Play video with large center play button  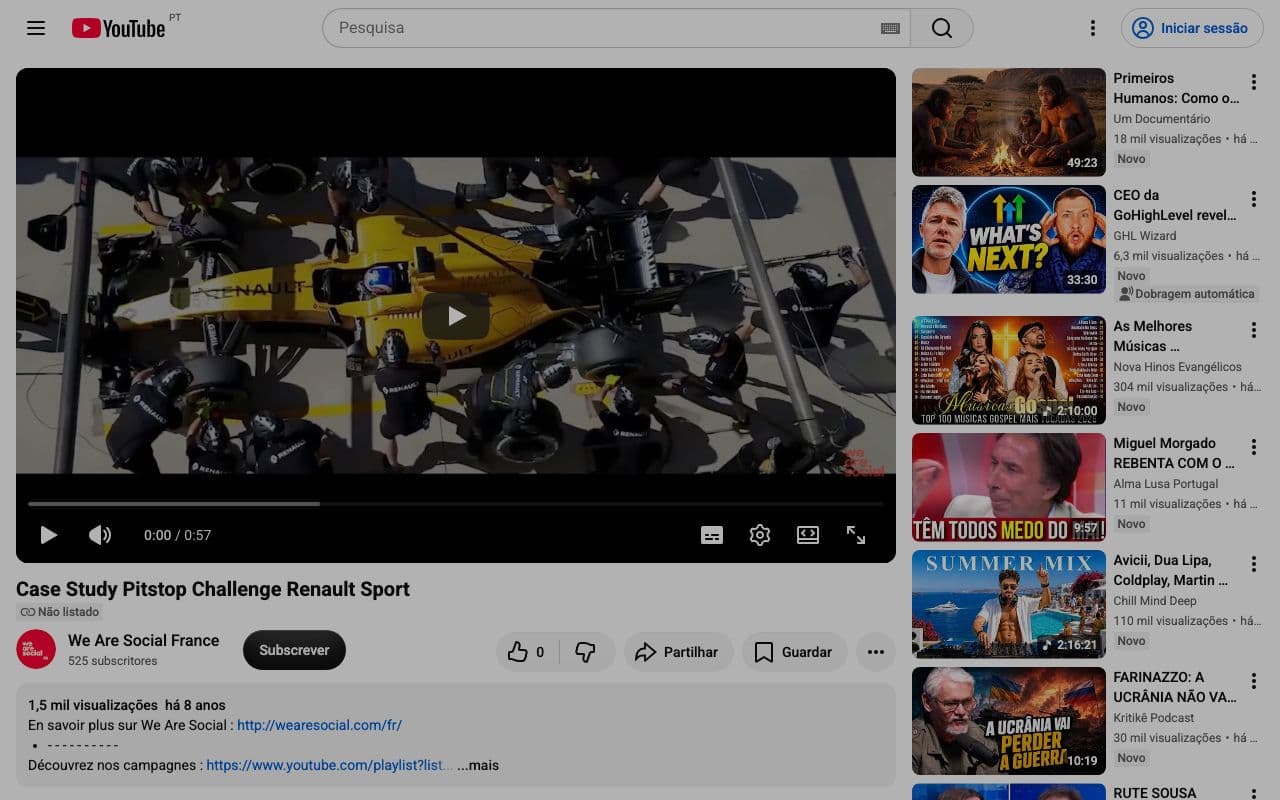tap(456, 316)
